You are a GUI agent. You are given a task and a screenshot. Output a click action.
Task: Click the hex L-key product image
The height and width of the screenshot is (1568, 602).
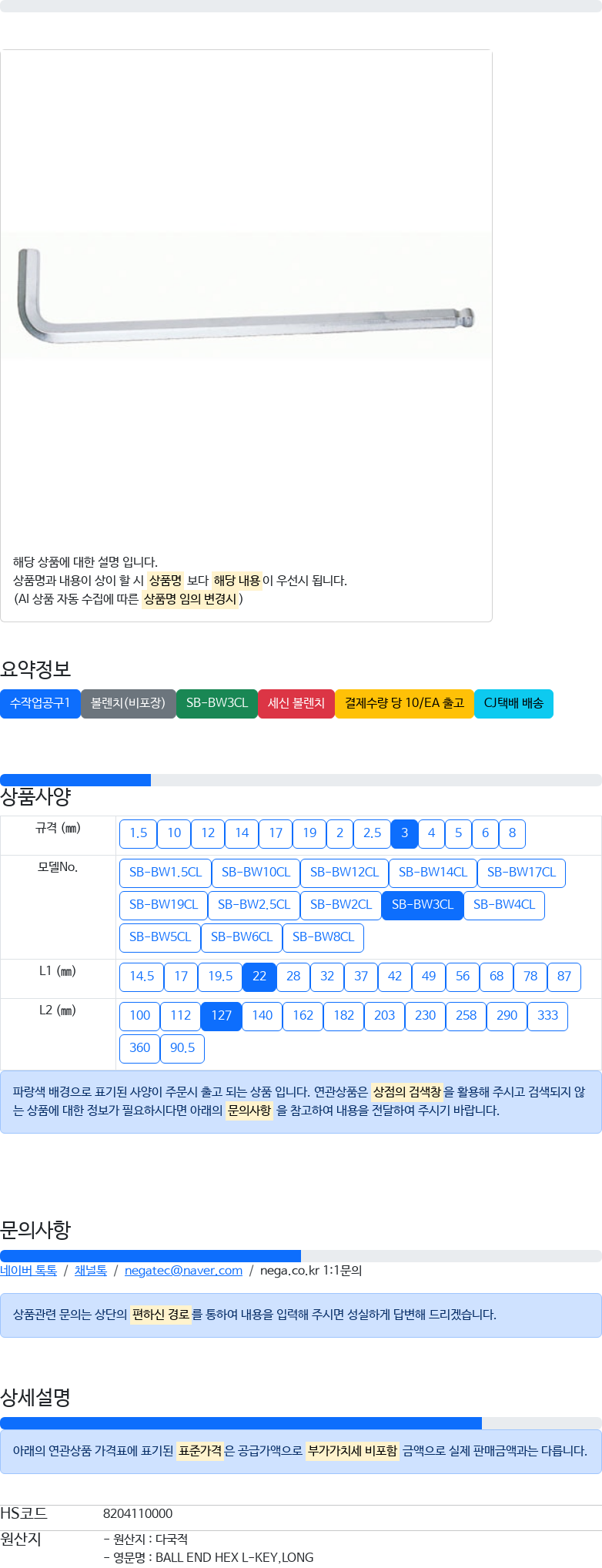click(x=245, y=297)
